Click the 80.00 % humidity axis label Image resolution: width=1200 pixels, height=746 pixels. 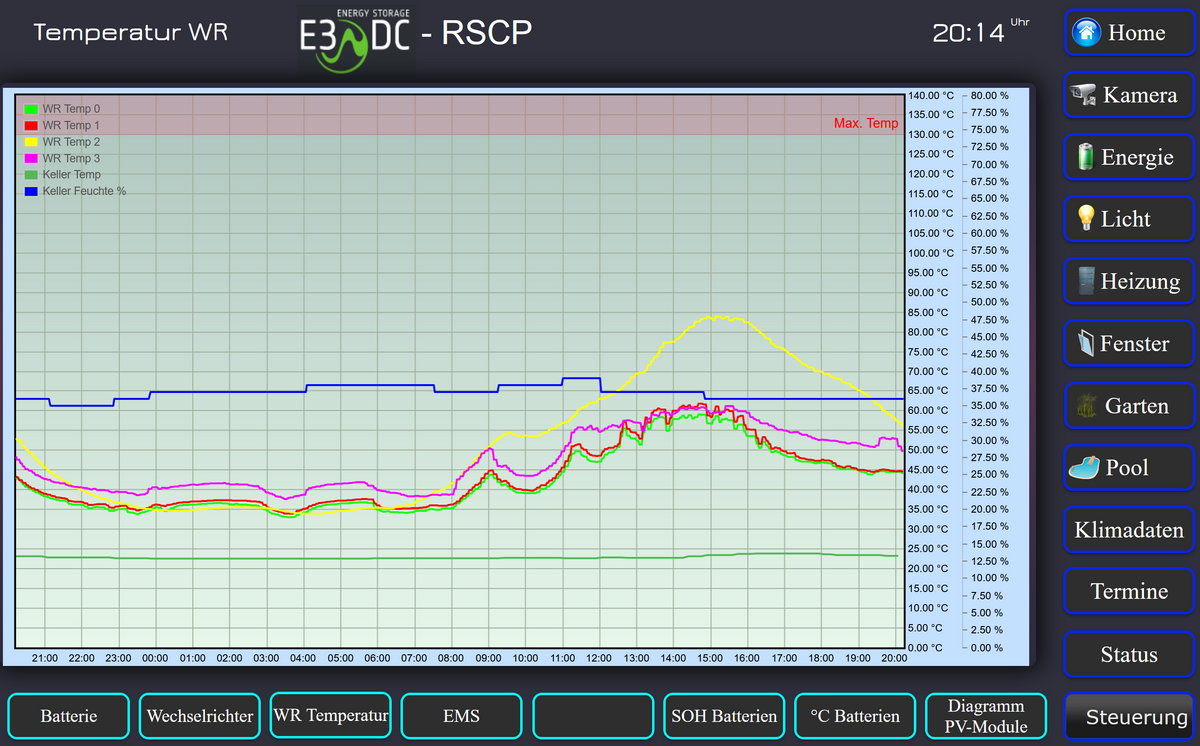(989, 96)
